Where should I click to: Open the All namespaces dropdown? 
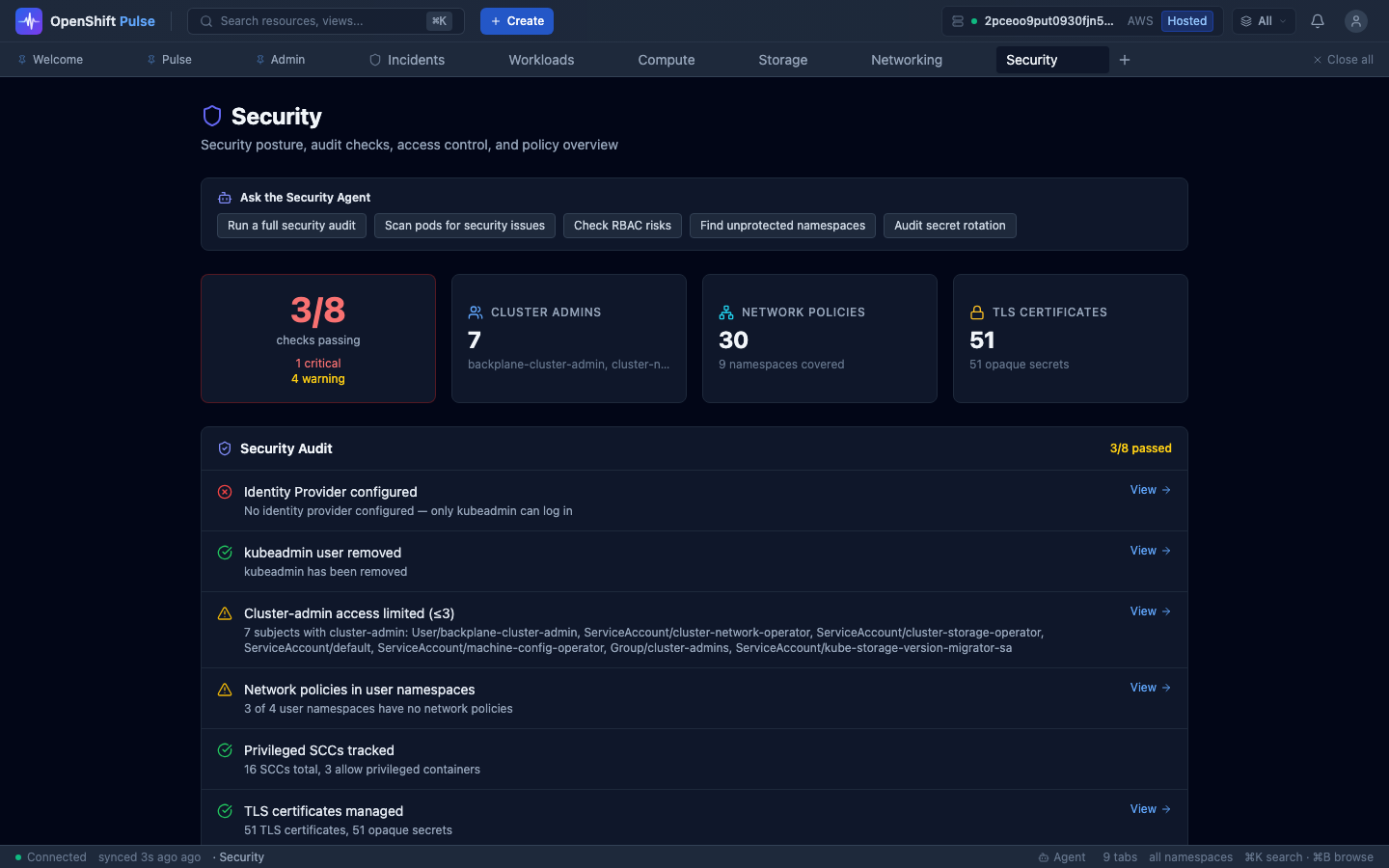pyautogui.click(x=1263, y=21)
